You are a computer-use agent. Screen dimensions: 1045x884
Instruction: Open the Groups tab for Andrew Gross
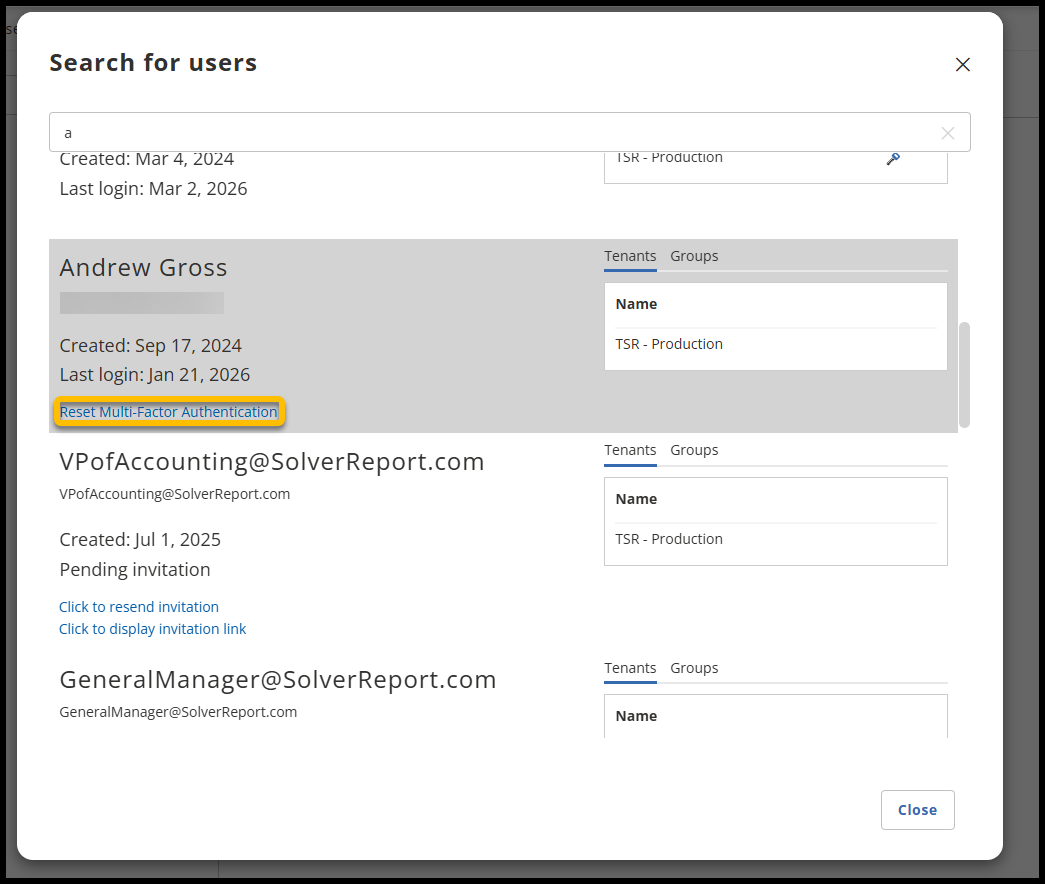(x=694, y=256)
